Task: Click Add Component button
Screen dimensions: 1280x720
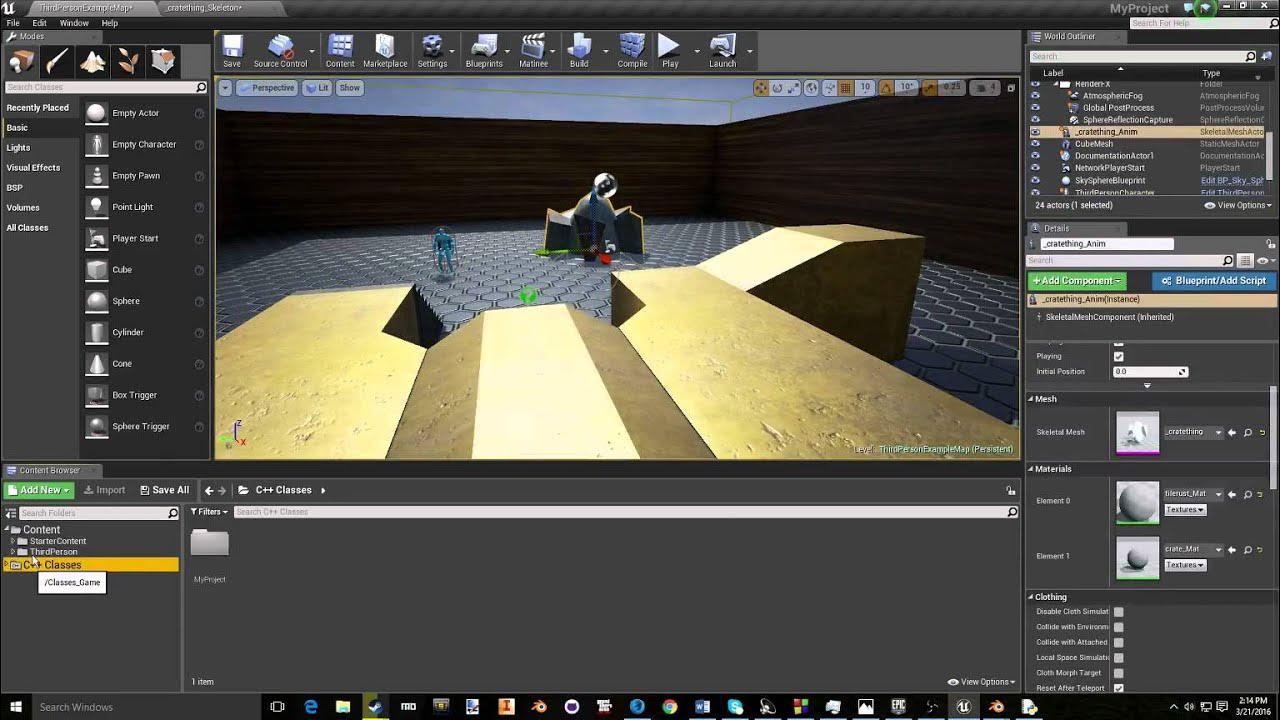Action: click(1077, 281)
